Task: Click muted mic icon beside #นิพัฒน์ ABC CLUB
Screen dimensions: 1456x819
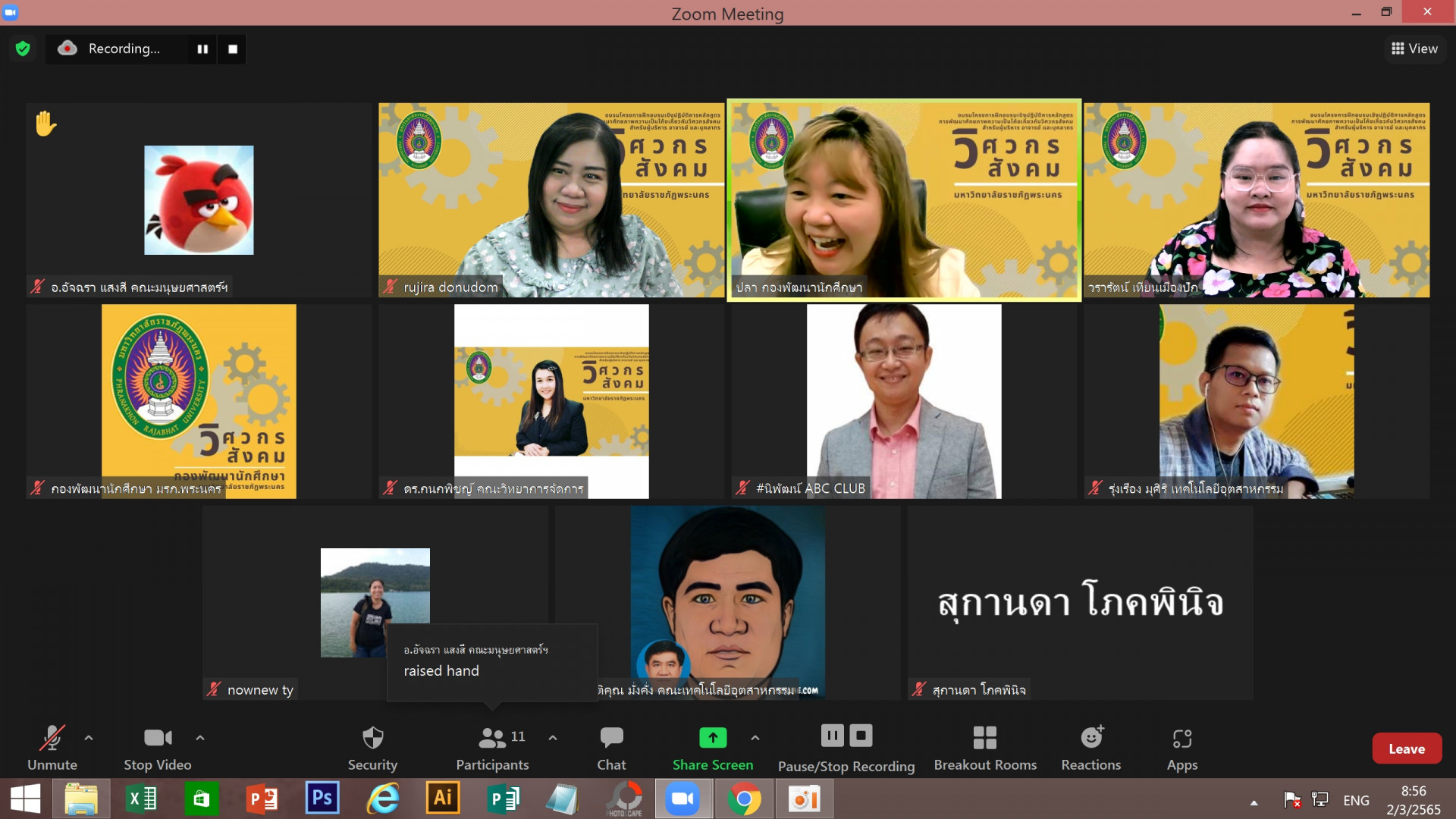Action: (742, 488)
